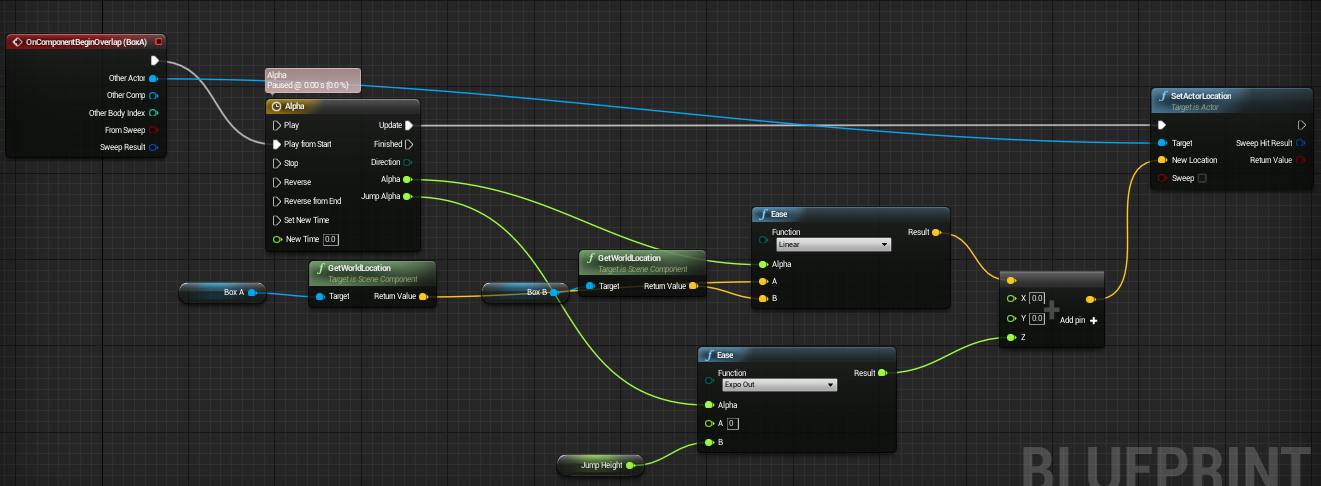The height and width of the screenshot is (486, 1321).
Task: Click the A value field on Expo Out Ease
Action: pos(733,424)
